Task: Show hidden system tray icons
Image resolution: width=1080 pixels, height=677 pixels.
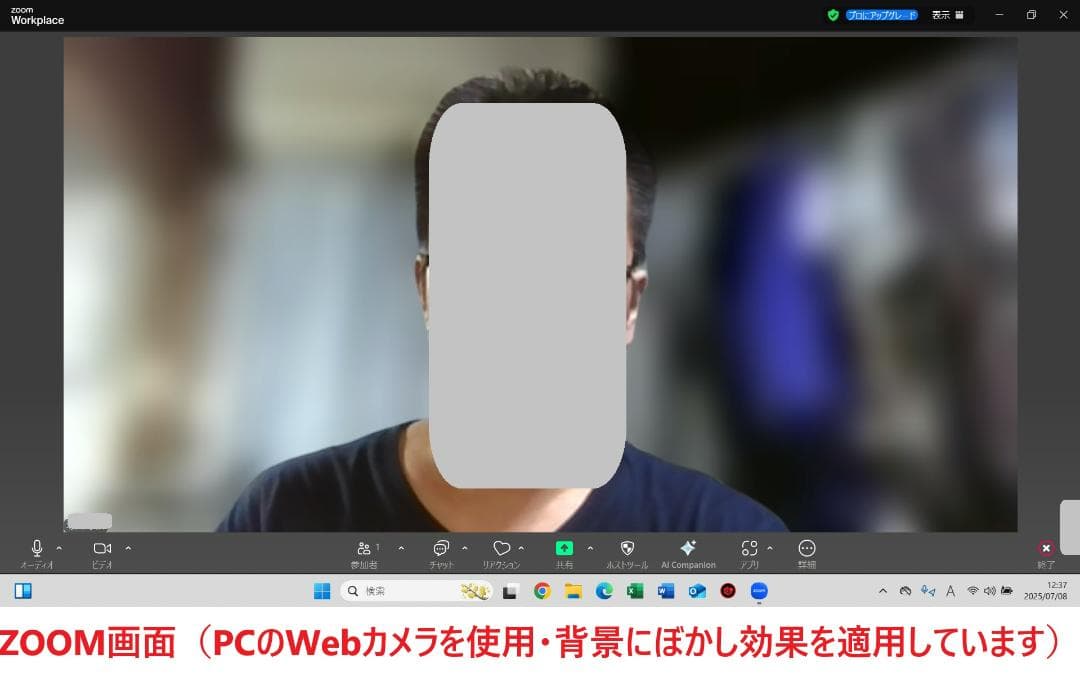Action: 882,591
